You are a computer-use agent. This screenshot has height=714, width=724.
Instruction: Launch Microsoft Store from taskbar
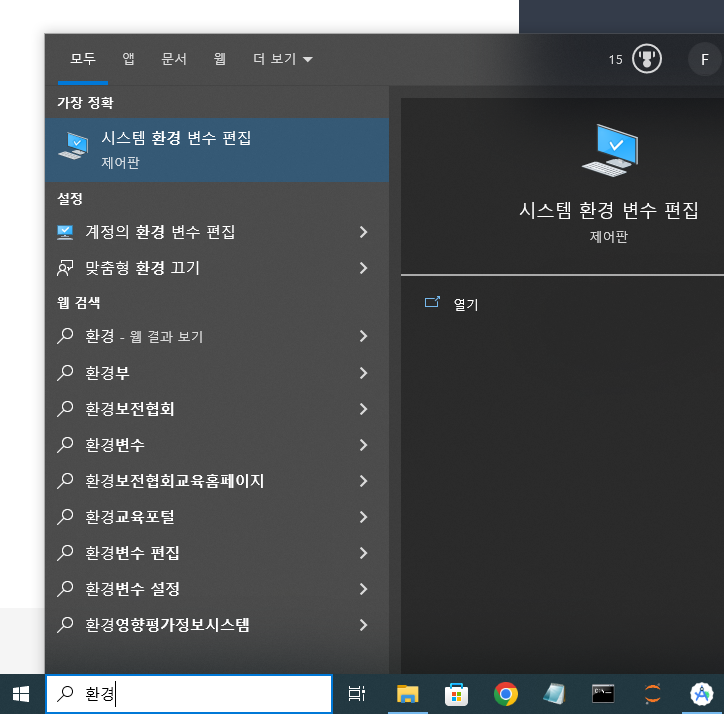pyautogui.click(x=457, y=694)
